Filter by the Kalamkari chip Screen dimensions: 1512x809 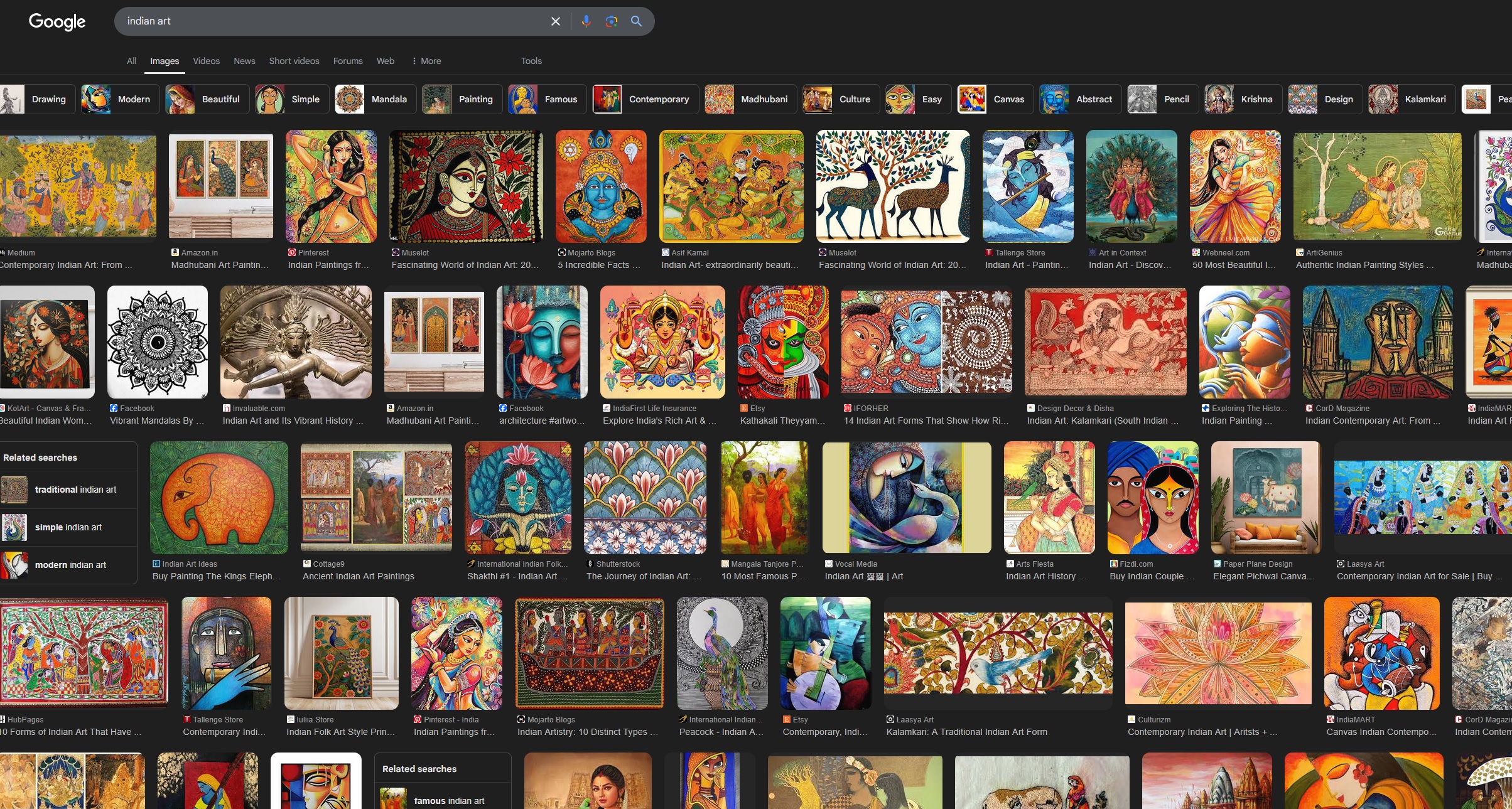click(x=1412, y=99)
